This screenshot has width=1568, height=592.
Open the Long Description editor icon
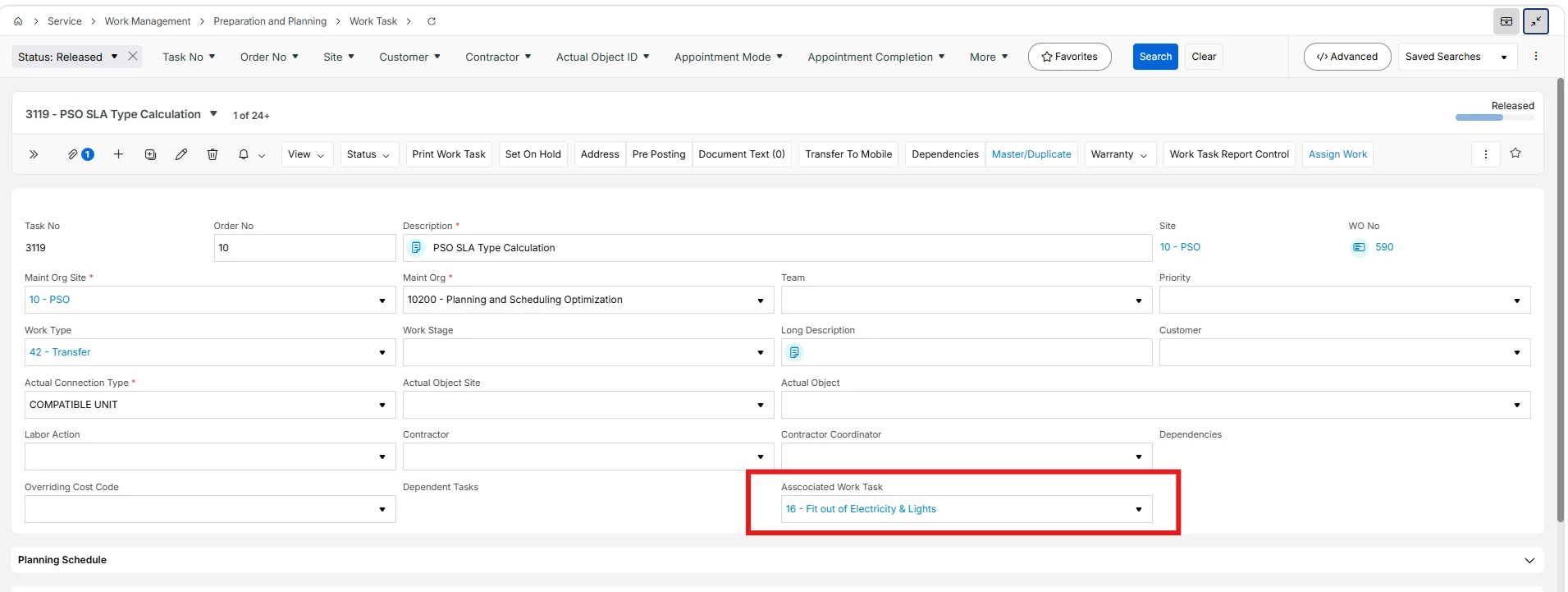tap(794, 352)
